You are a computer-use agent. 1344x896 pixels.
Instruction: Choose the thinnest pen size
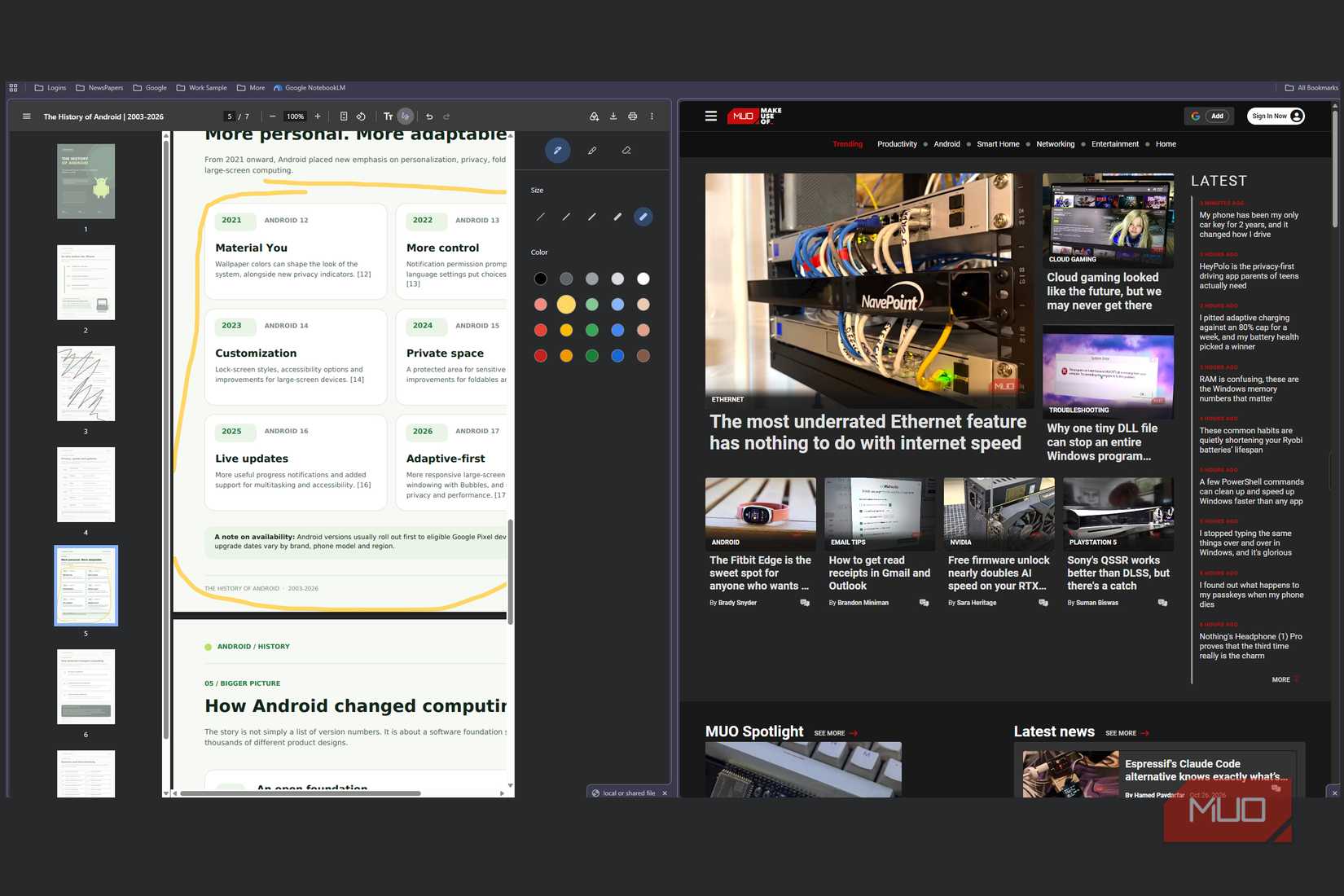pos(540,217)
